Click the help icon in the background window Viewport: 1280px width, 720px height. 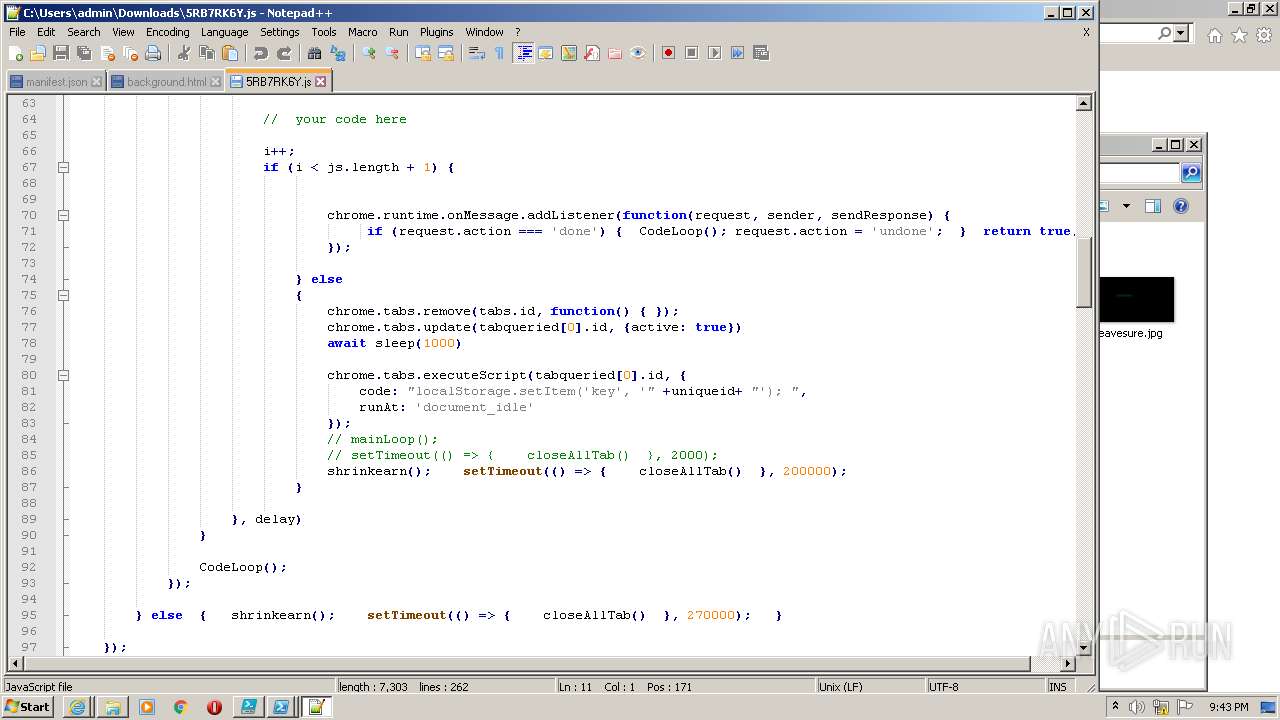(1181, 206)
